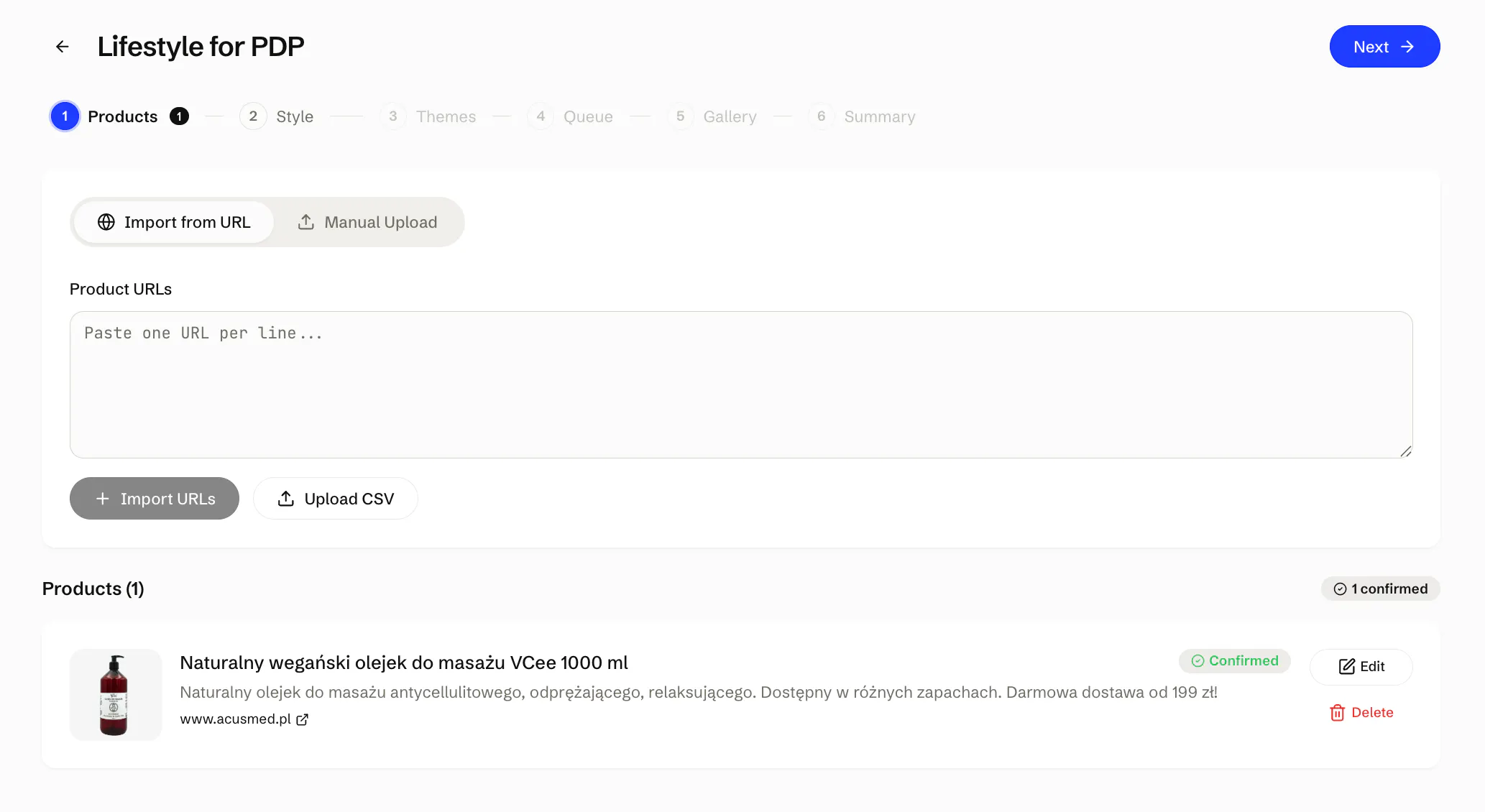Click the Lifestyle for PDP title
Viewport: 1485px width, 812px height.
point(201,47)
